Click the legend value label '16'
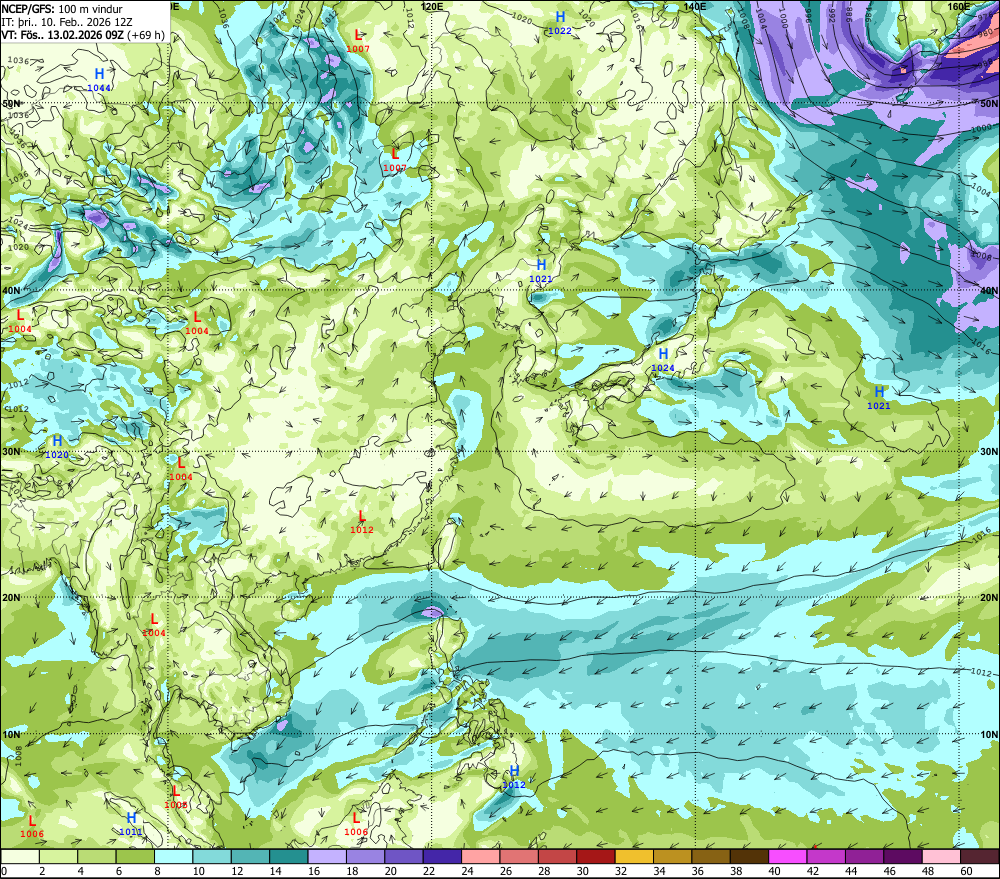The height and width of the screenshot is (879, 1000). (x=314, y=871)
